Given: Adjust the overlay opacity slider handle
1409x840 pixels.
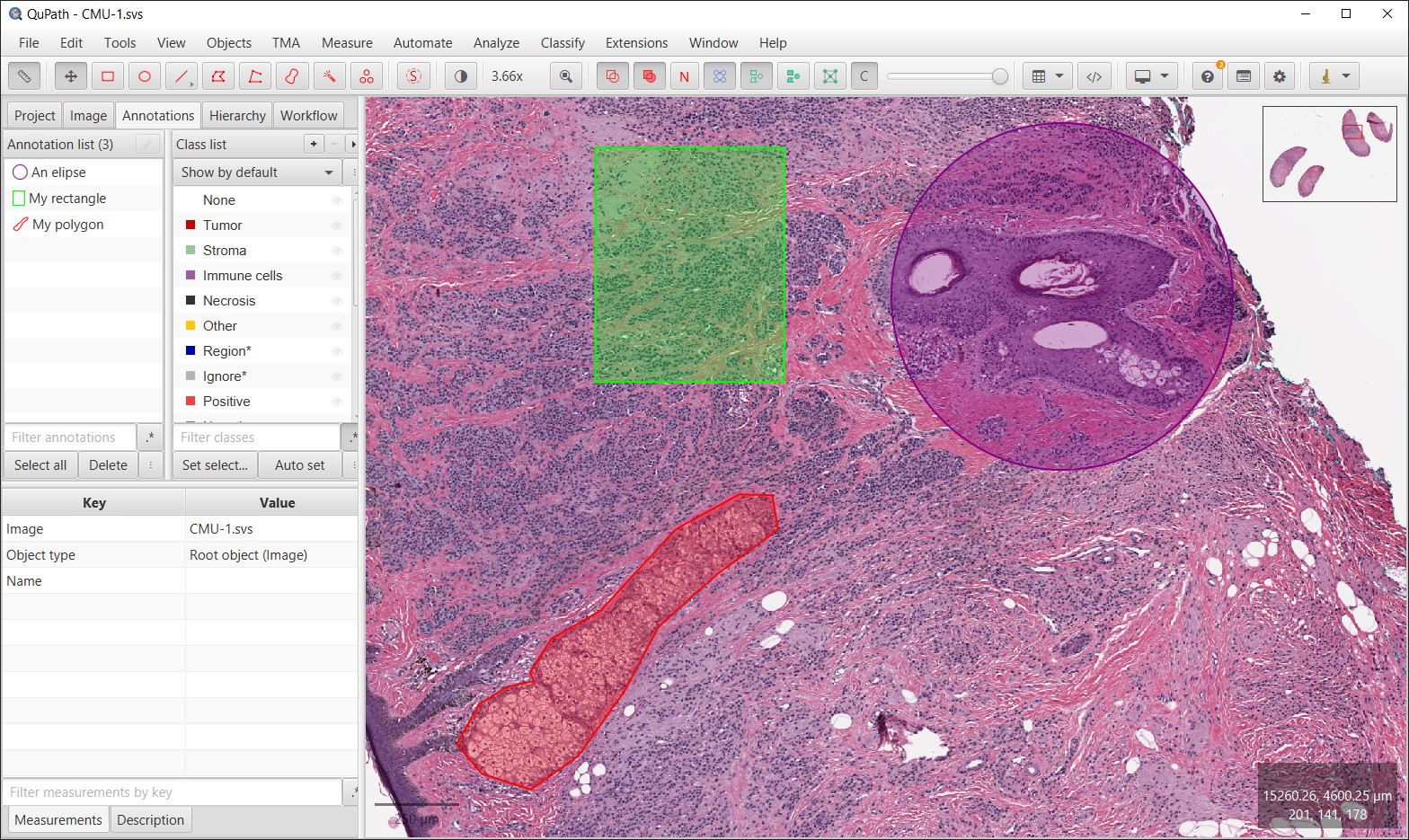Looking at the screenshot, I should point(1000,76).
